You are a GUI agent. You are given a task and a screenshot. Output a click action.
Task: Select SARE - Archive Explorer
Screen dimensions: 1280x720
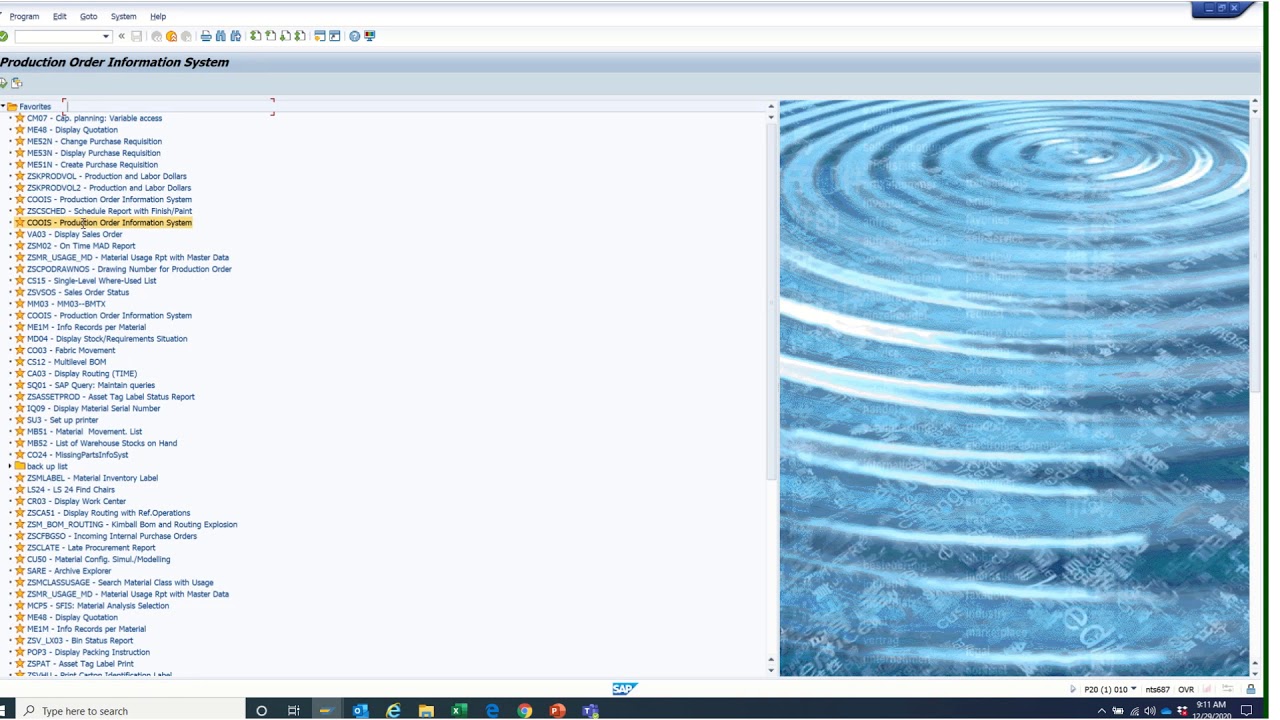[x=69, y=570]
